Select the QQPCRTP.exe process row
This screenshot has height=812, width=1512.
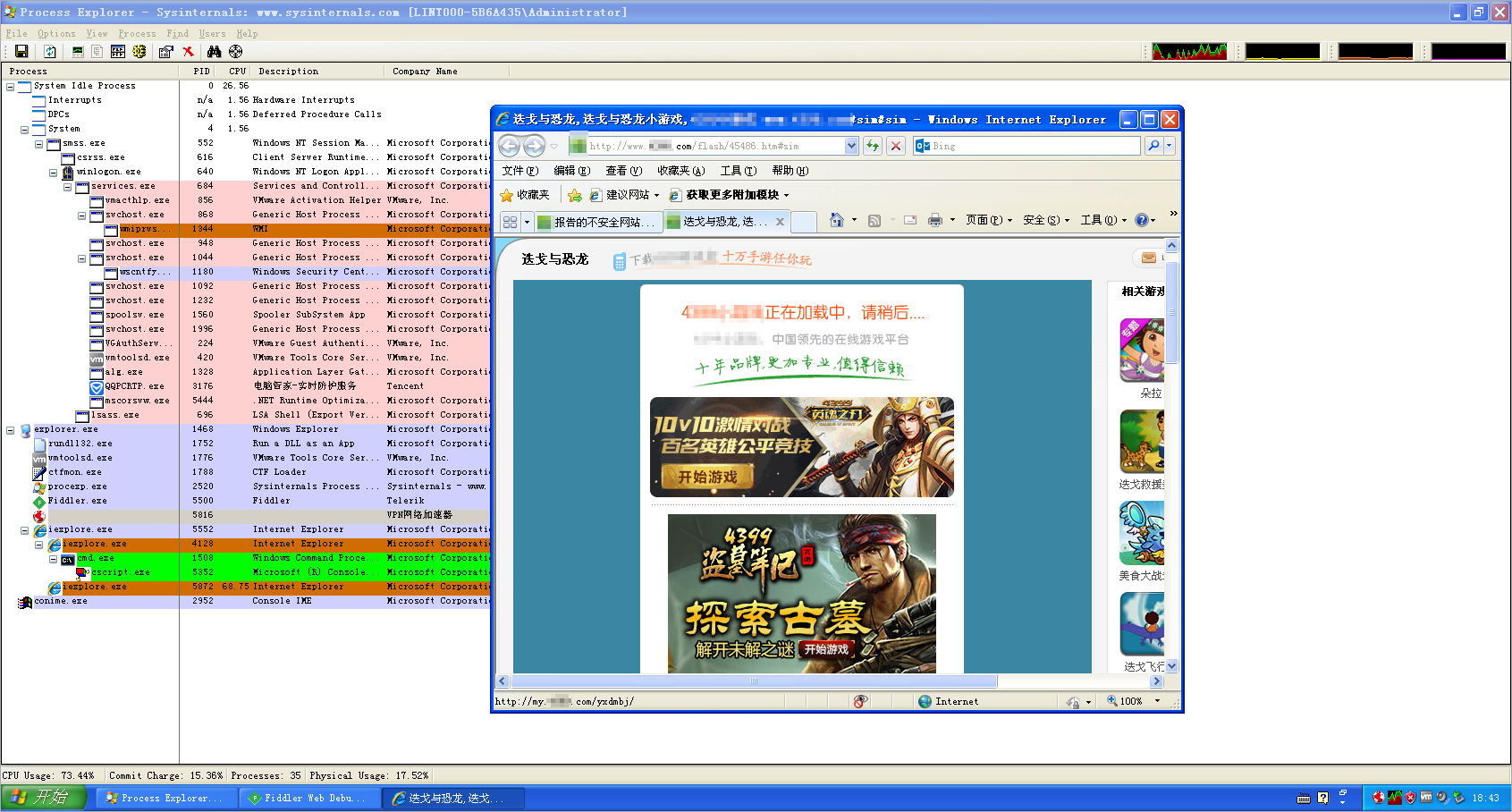click(x=245, y=386)
